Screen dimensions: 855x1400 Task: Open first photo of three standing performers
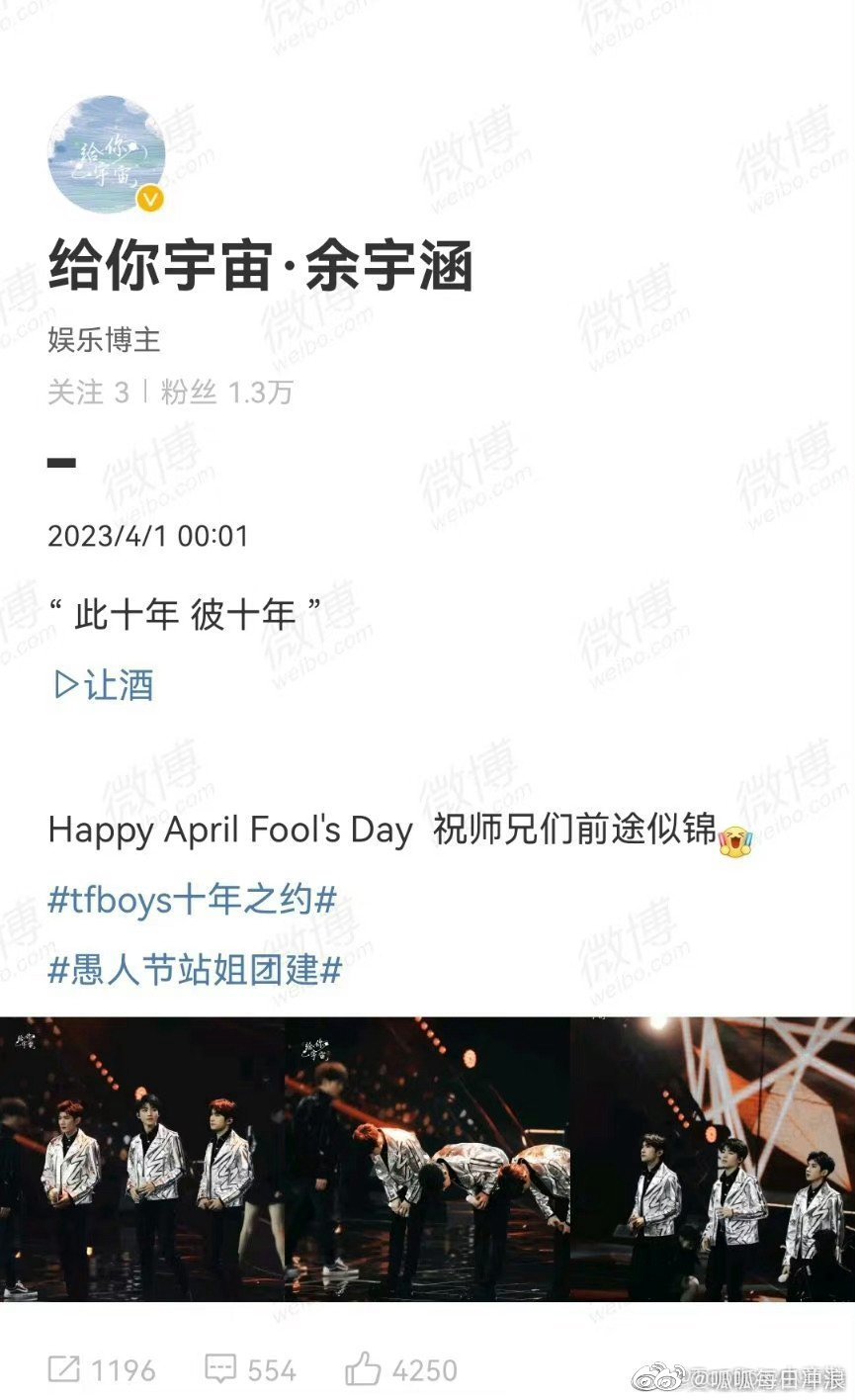click(142, 1159)
